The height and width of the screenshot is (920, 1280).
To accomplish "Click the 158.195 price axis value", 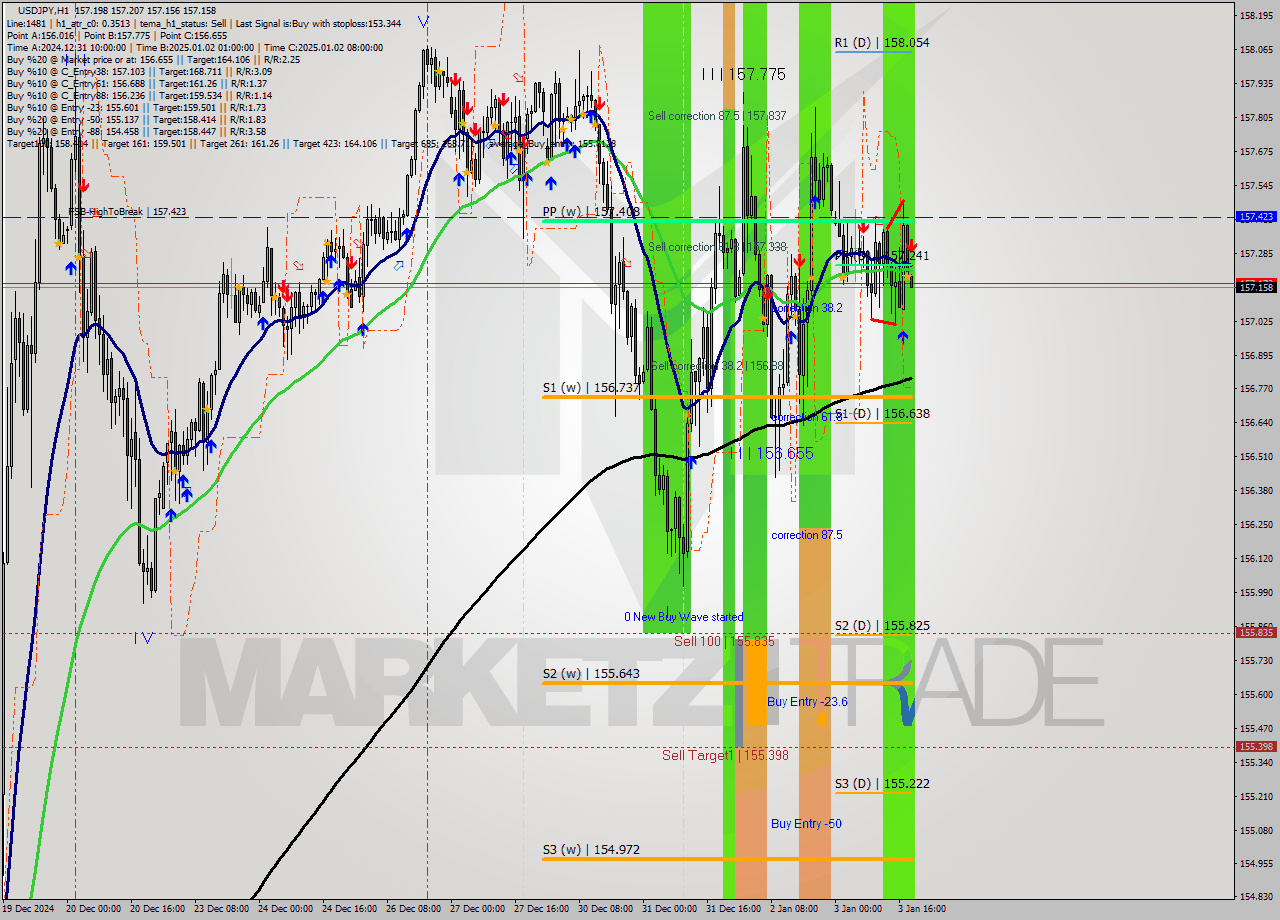I will point(1256,16).
